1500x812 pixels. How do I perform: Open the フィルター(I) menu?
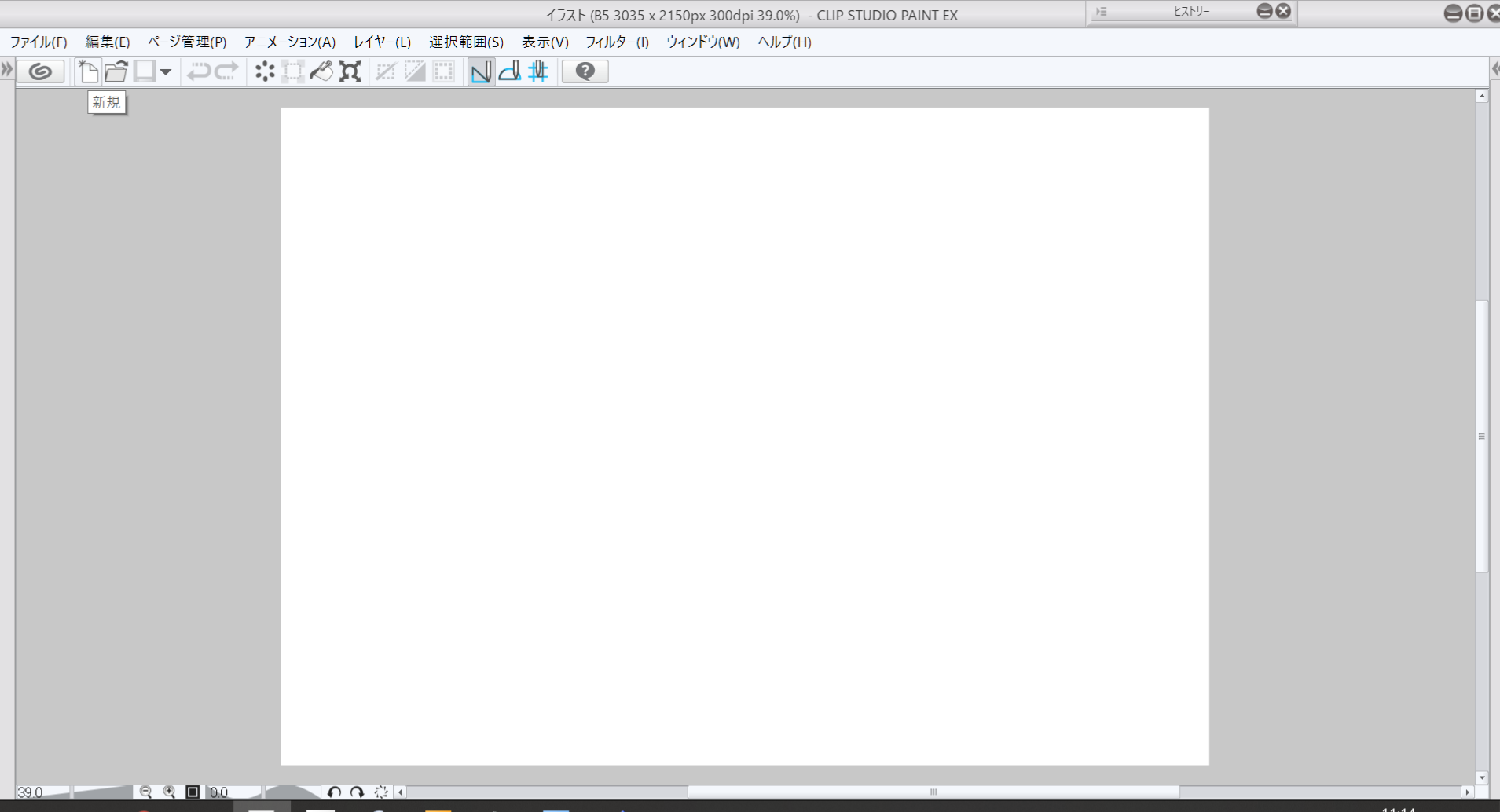tap(617, 42)
